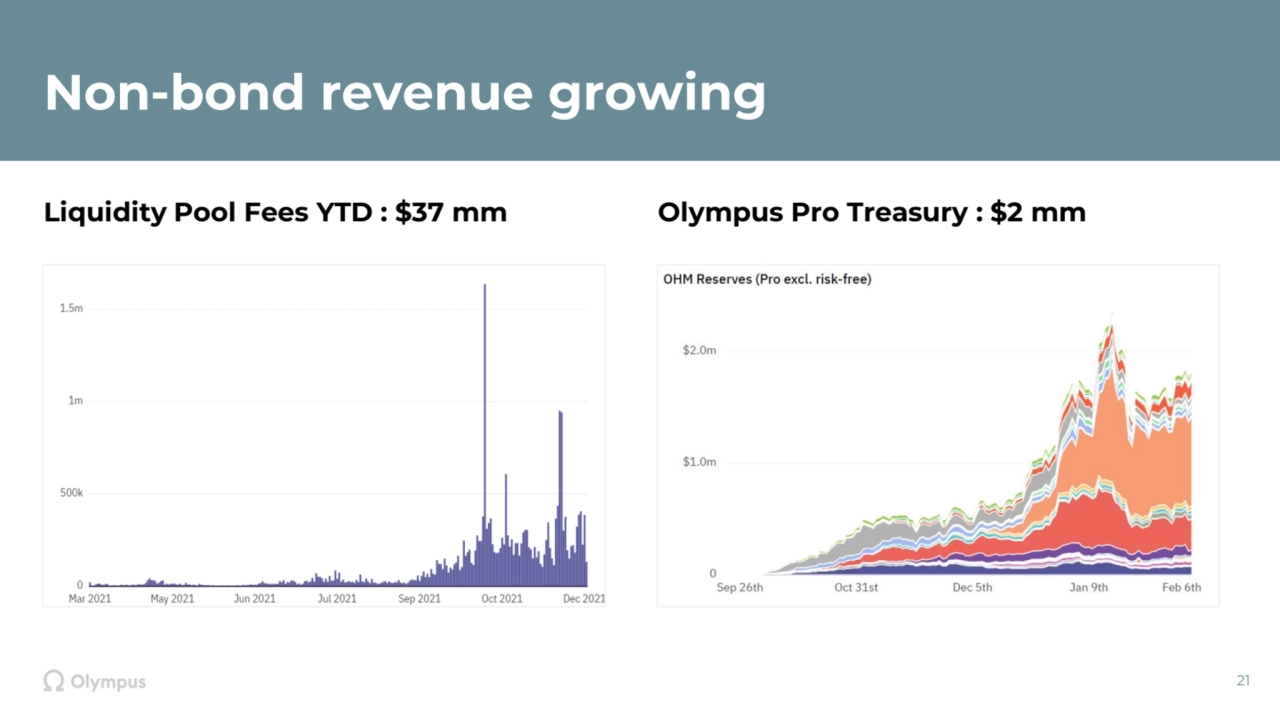This screenshot has height=720, width=1280.
Task: Click the 'Jul 2021' x-axis label
Action: coord(337,599)
